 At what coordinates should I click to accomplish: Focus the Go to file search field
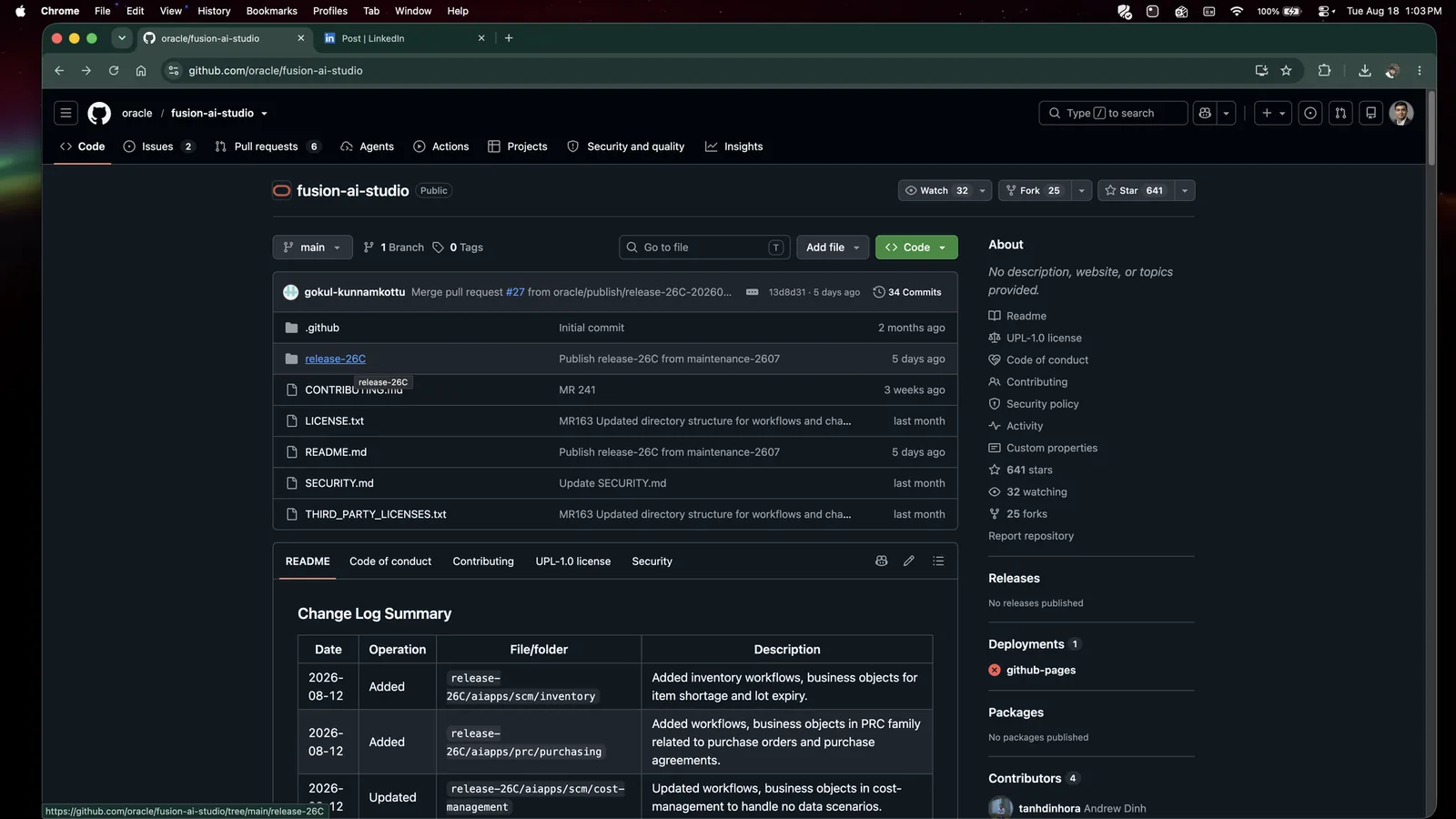[704, 248]
